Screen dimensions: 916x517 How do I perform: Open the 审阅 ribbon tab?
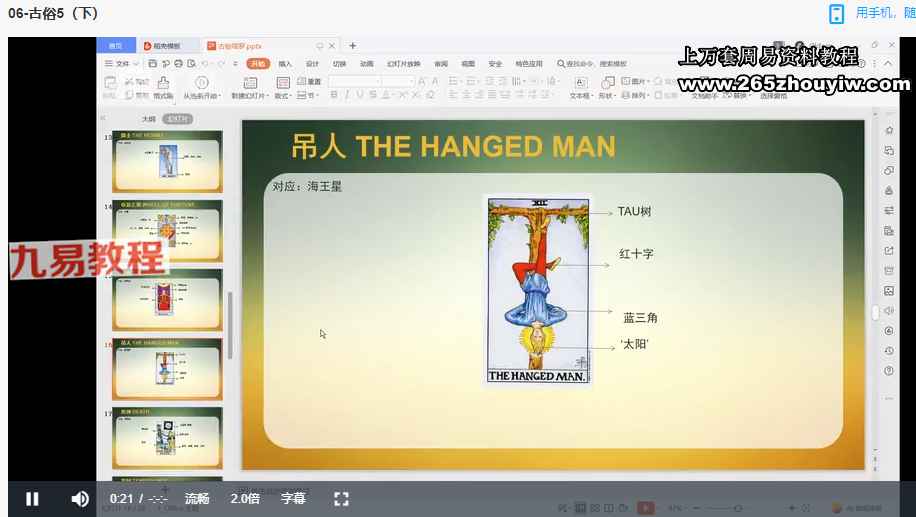(441, 64)
